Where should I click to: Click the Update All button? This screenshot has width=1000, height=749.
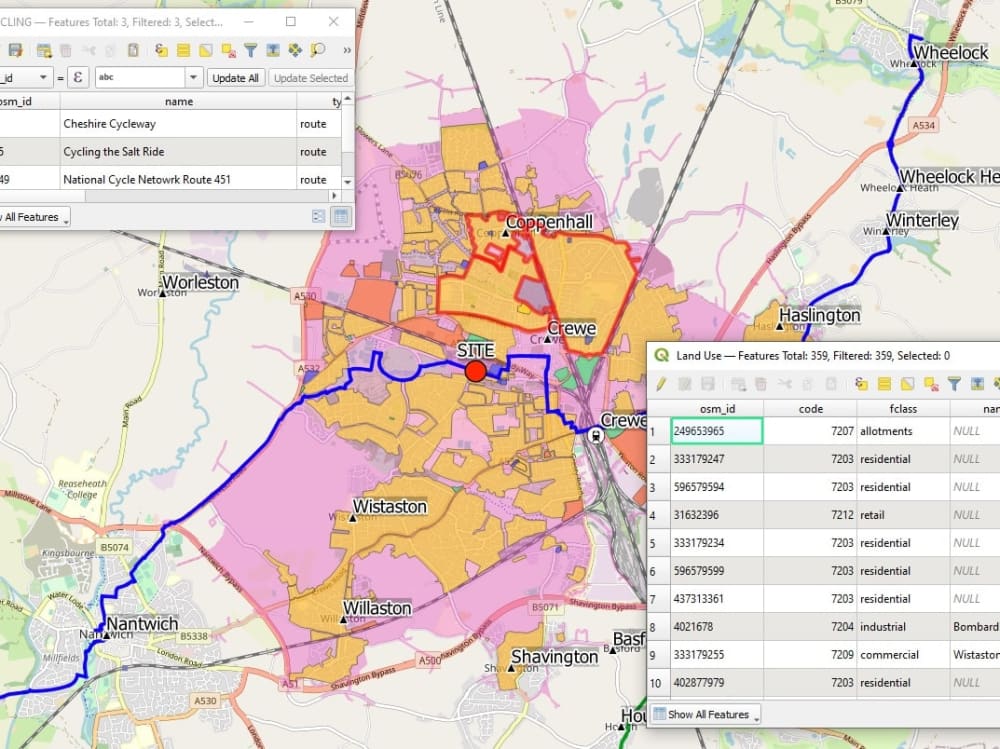236,78
